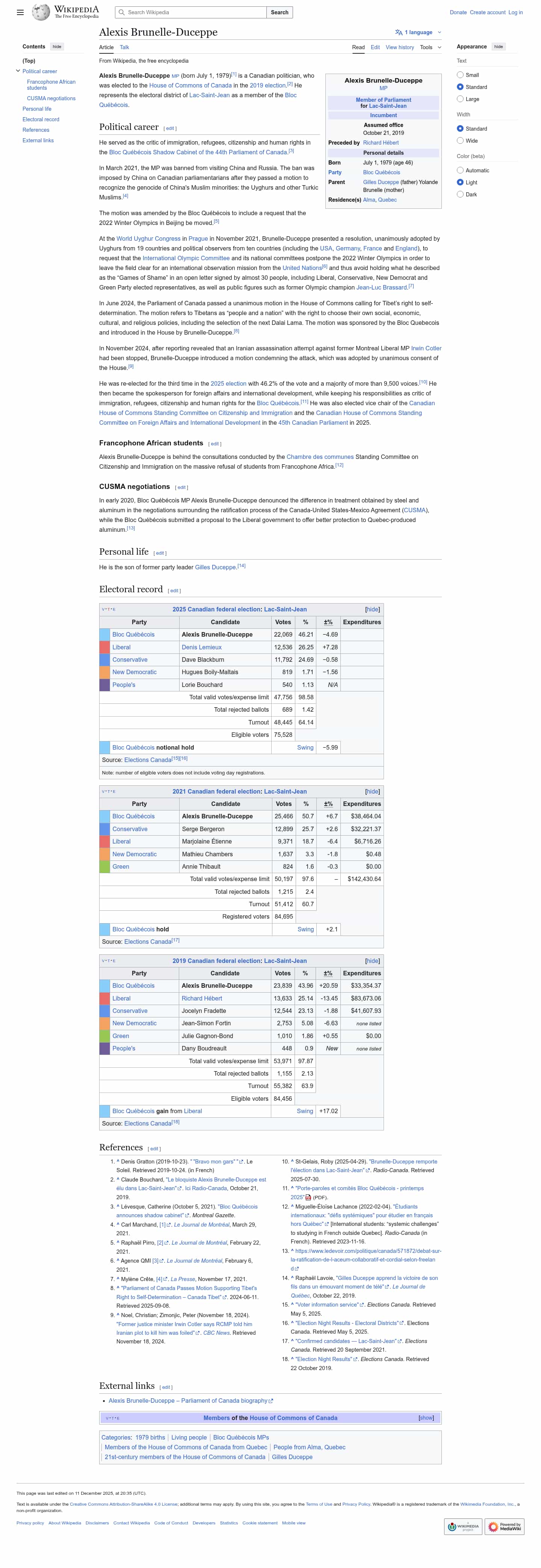541x1568 pixels.
Task: Click the Creative Commons license link
Action: click(x=124, y=1504)
